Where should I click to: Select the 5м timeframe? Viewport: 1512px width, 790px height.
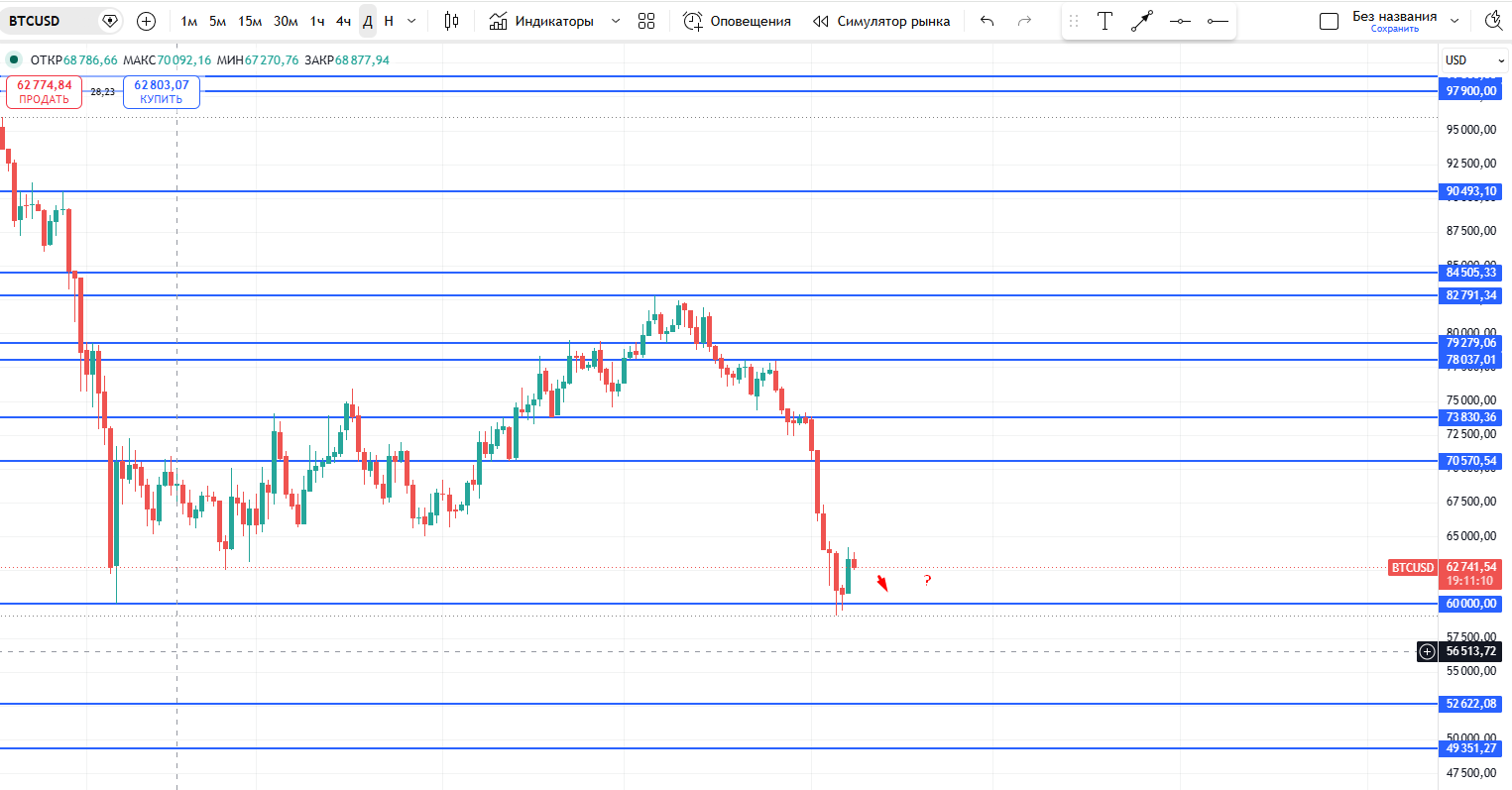(217, 21)
